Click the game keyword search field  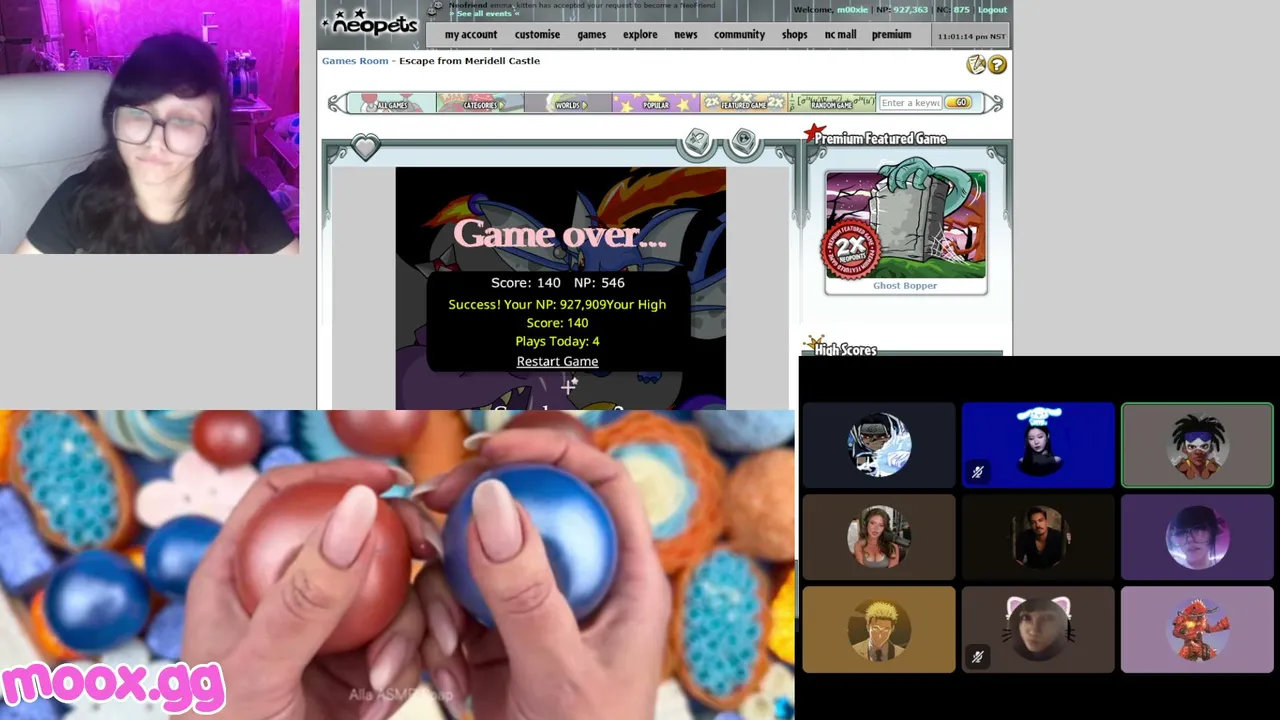point(910,103)
